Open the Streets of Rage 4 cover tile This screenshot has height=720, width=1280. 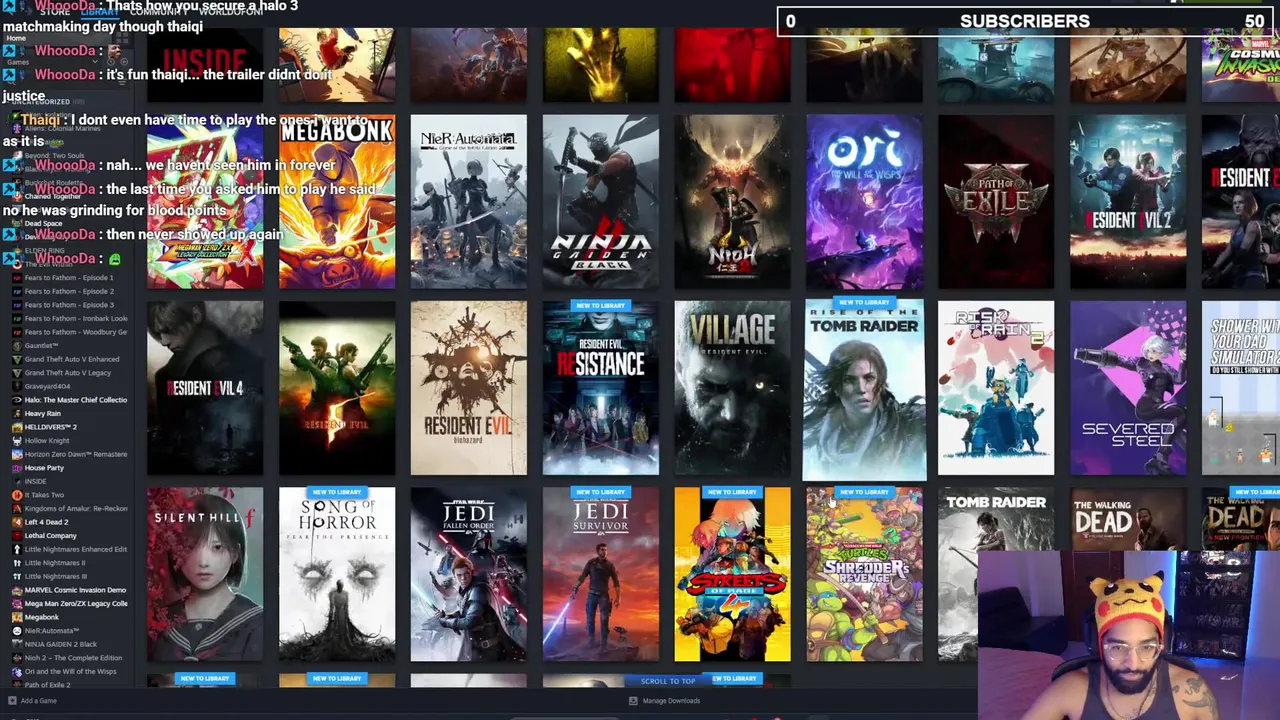(732, 574)
